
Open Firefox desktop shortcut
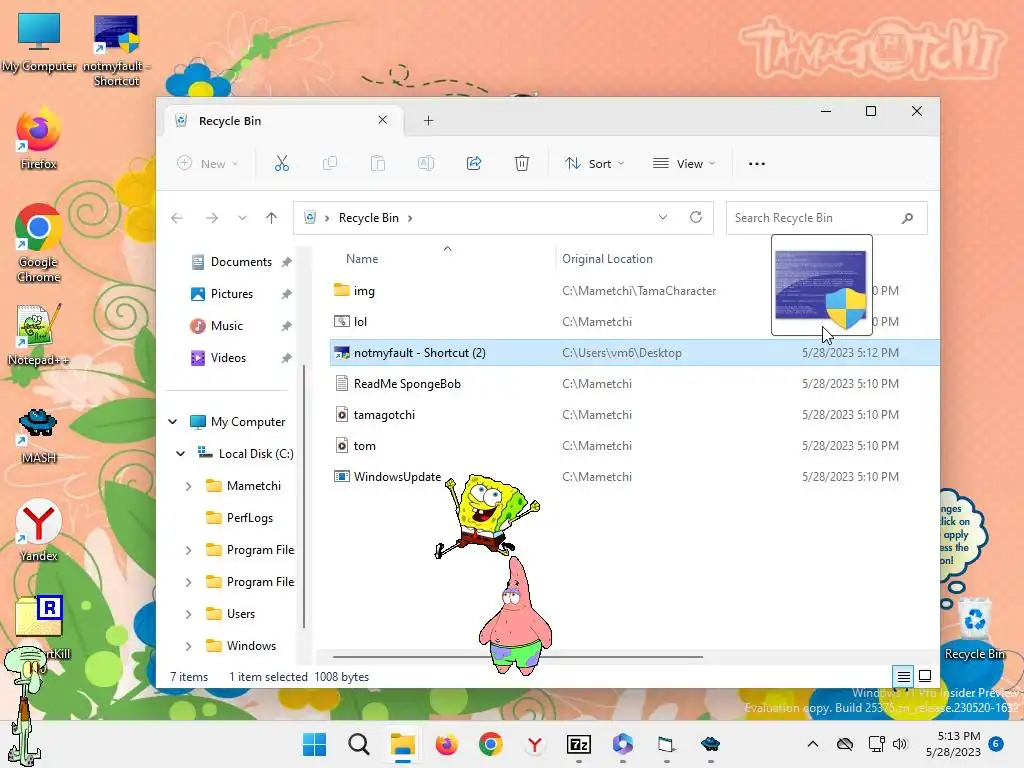tap(39, 140)
